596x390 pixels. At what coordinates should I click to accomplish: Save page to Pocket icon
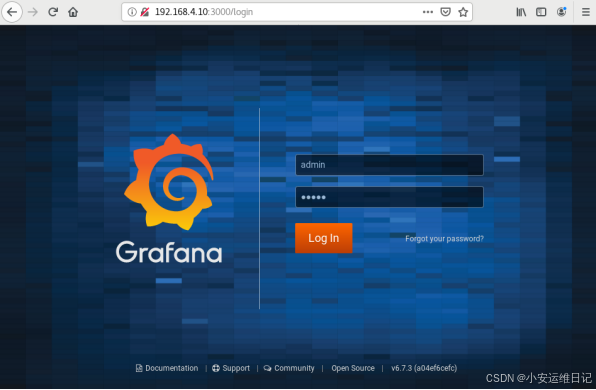pos(445,12)
